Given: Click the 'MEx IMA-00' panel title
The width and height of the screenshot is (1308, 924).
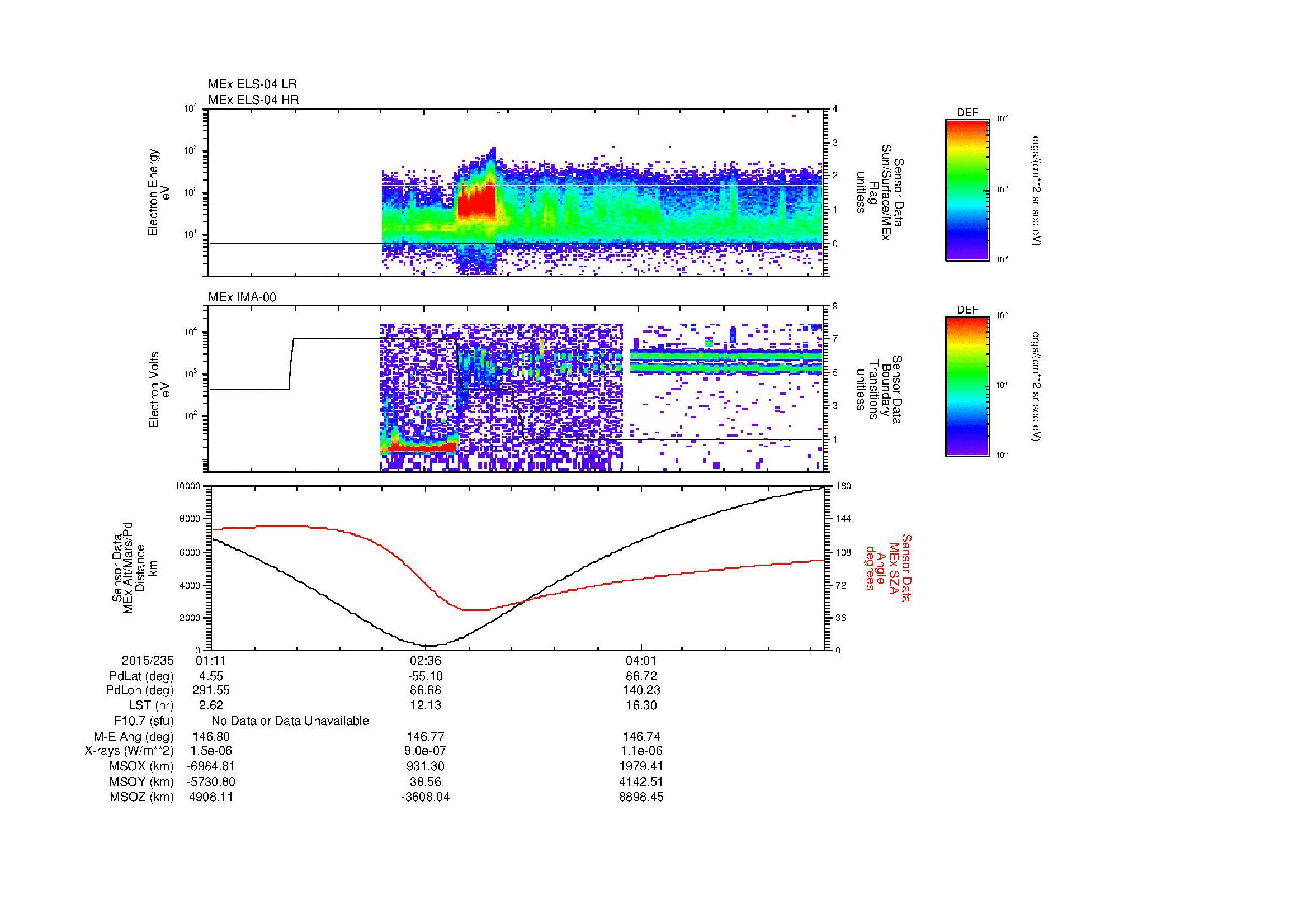Looking at the screenshot, I should click(242, 297).
